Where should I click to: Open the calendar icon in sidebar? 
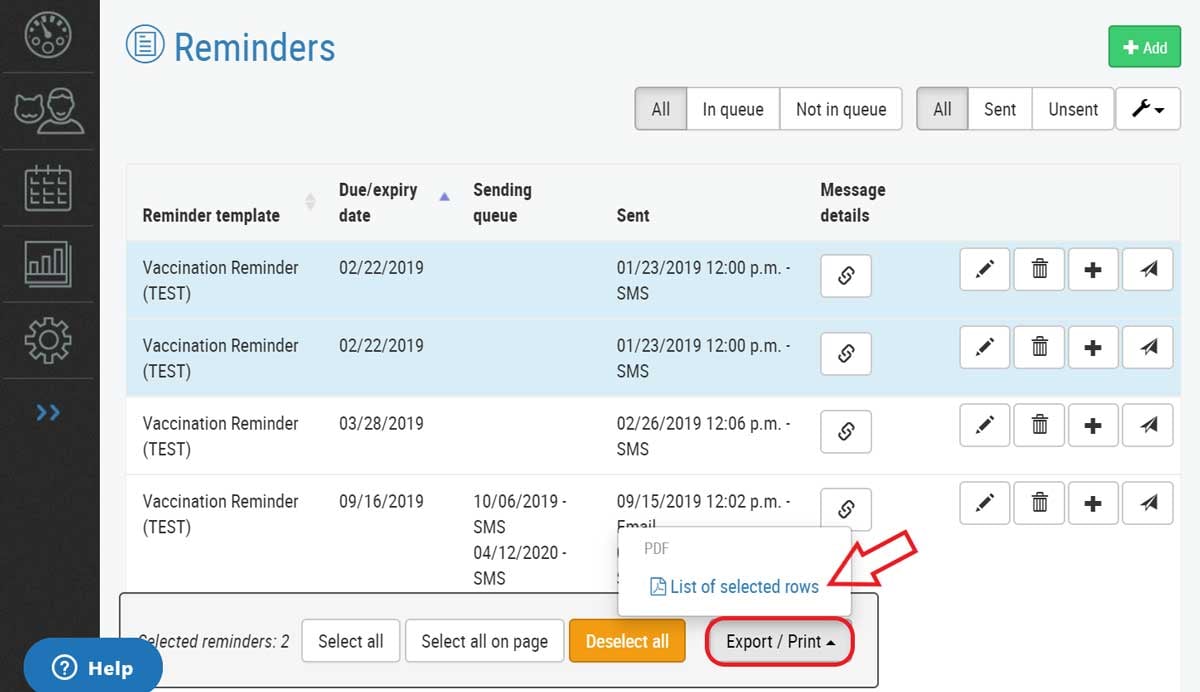coord(48,187)
